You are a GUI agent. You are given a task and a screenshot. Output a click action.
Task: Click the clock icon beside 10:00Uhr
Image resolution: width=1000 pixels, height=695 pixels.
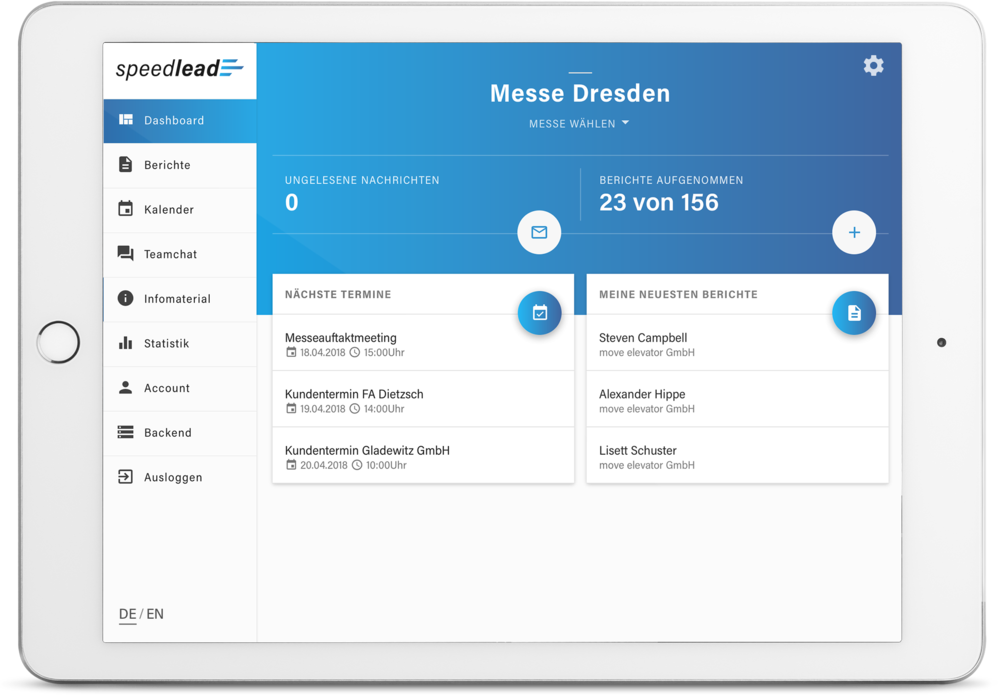click(x=357, y=465)
